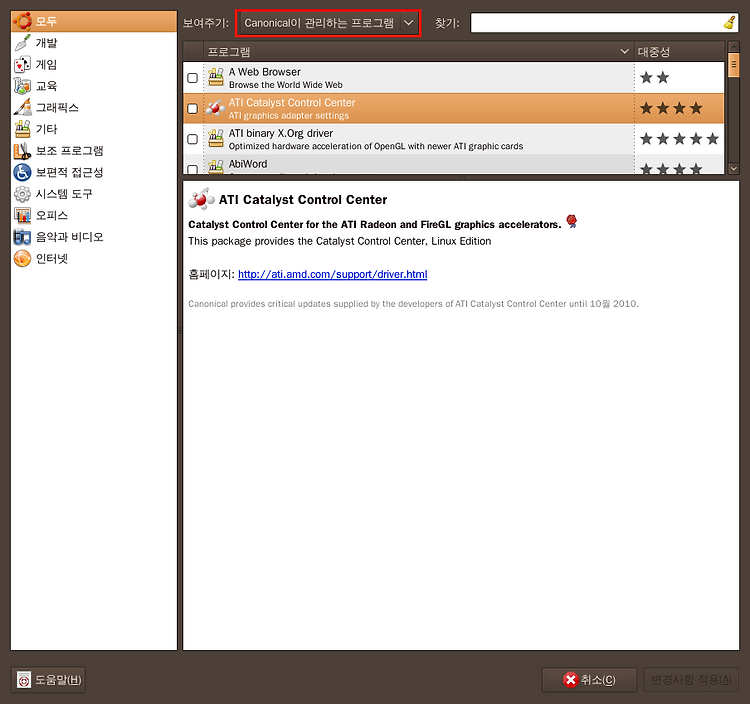This screenshot has width=750, height=704.
Task: Click ATI binary X.Org driver package icon
Action: coord(216,139)
